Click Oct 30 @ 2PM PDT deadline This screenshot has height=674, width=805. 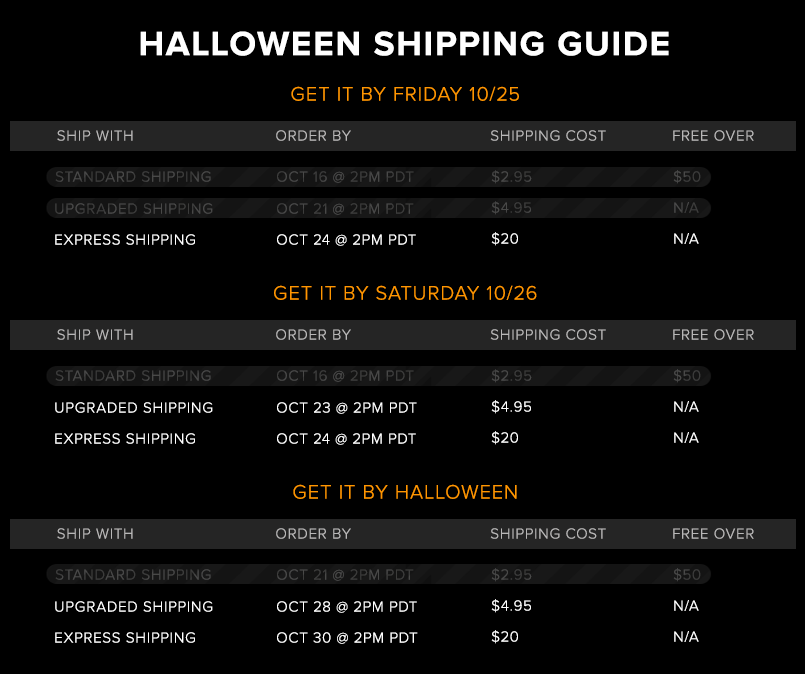[347, 638]
